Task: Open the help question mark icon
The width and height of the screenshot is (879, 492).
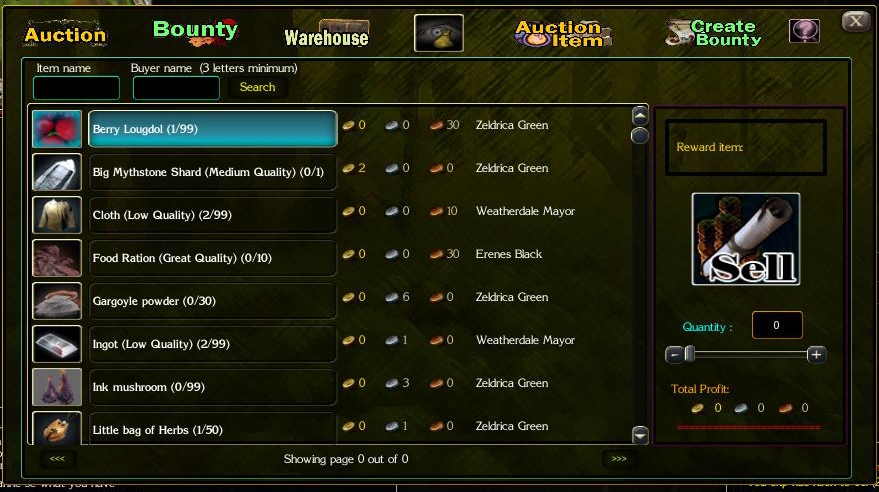Action: coord(804,31)
